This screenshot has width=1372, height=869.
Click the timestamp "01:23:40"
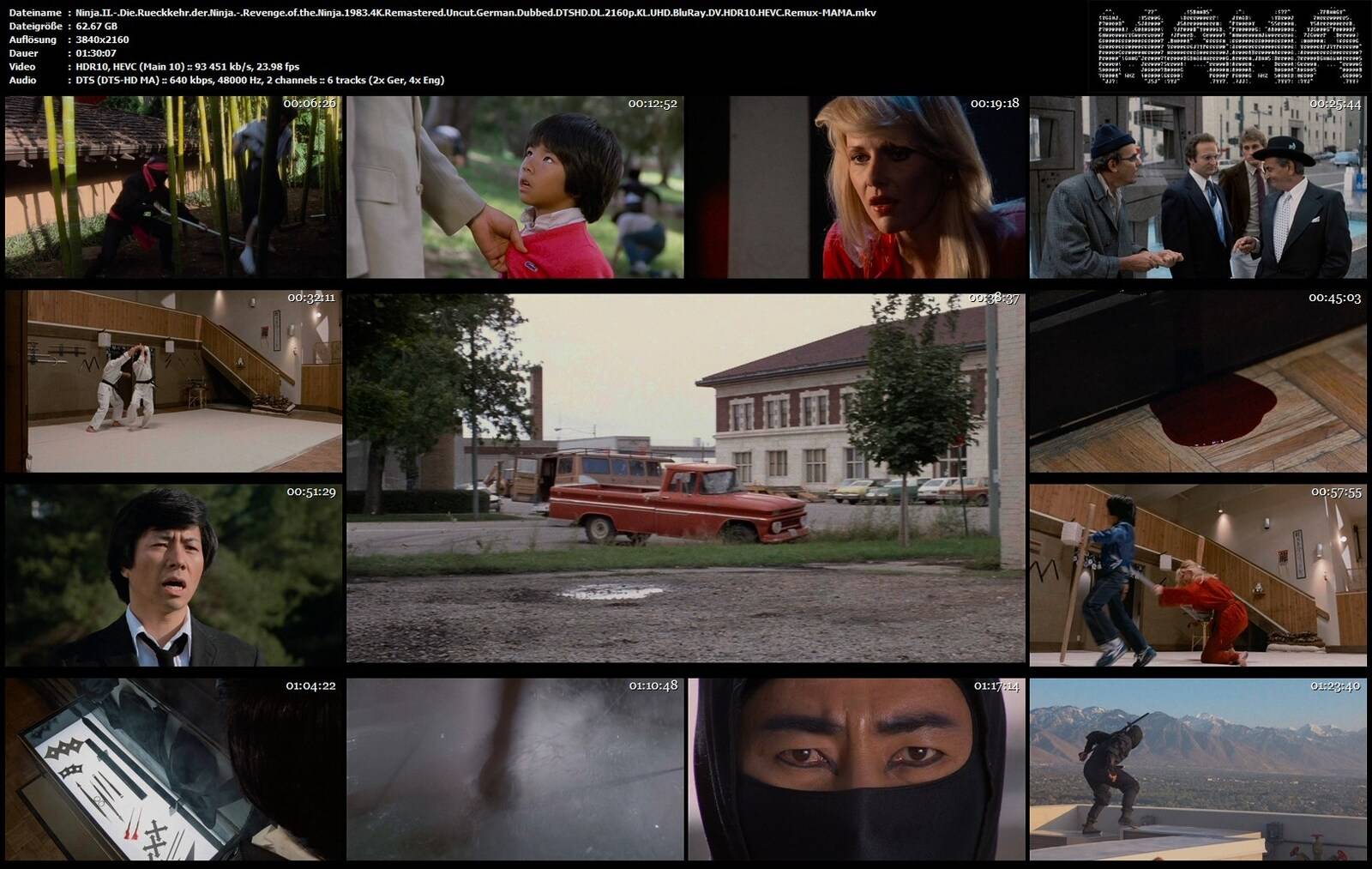(x=1336, y=686)
